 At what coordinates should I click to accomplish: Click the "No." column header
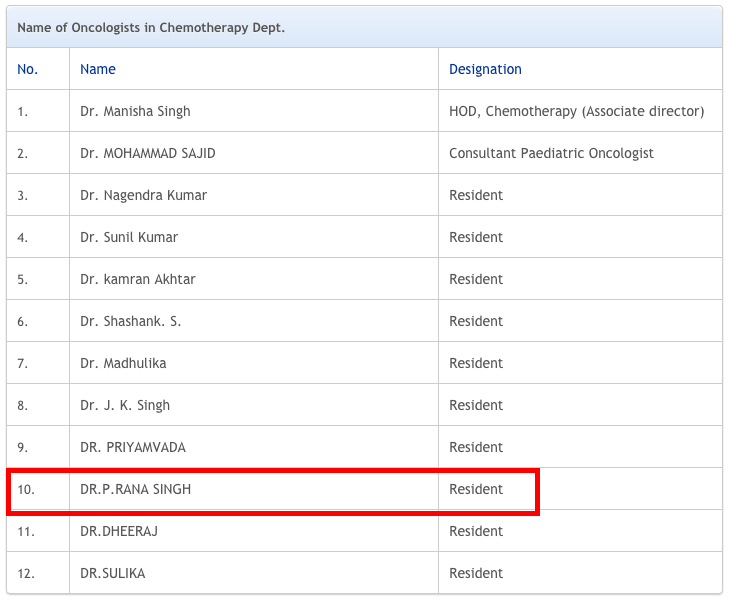(27, 69)
